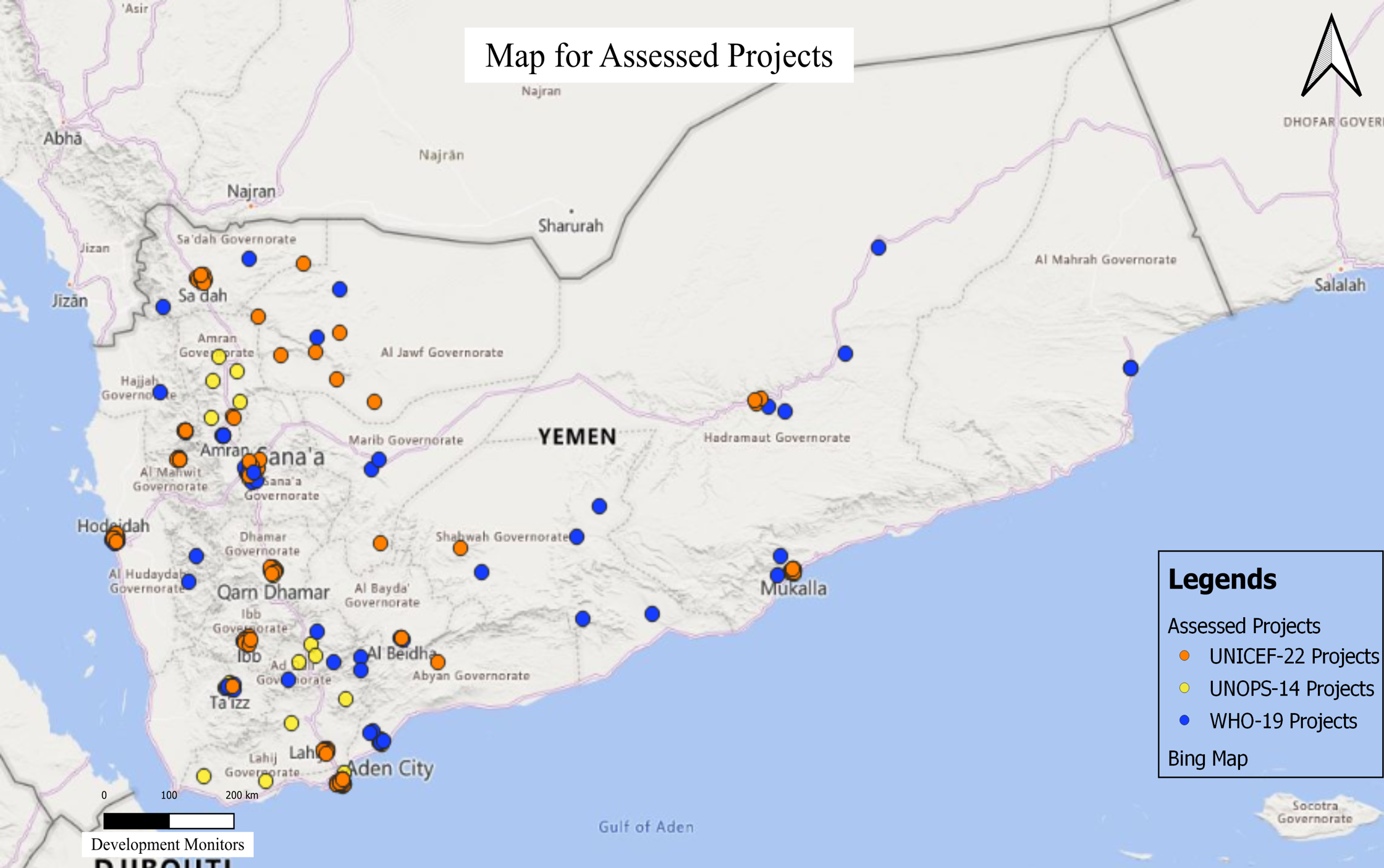Click the 'UNOPS-14 Projects' legend text

[x=1291, y=688]
